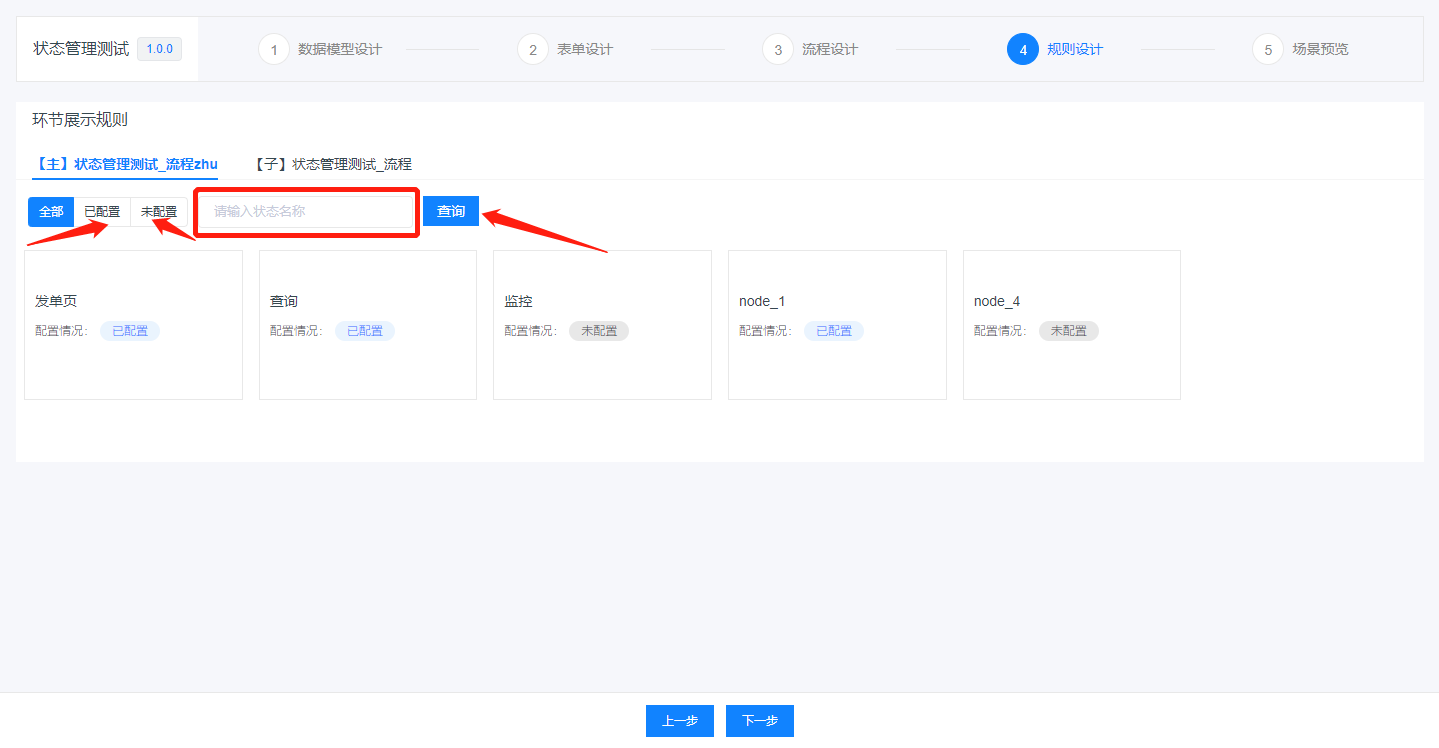Select step 1 circle for 数据模型设计
Image resolution: width=1439 pixels, height=748 pixels.
pos(274,49)
